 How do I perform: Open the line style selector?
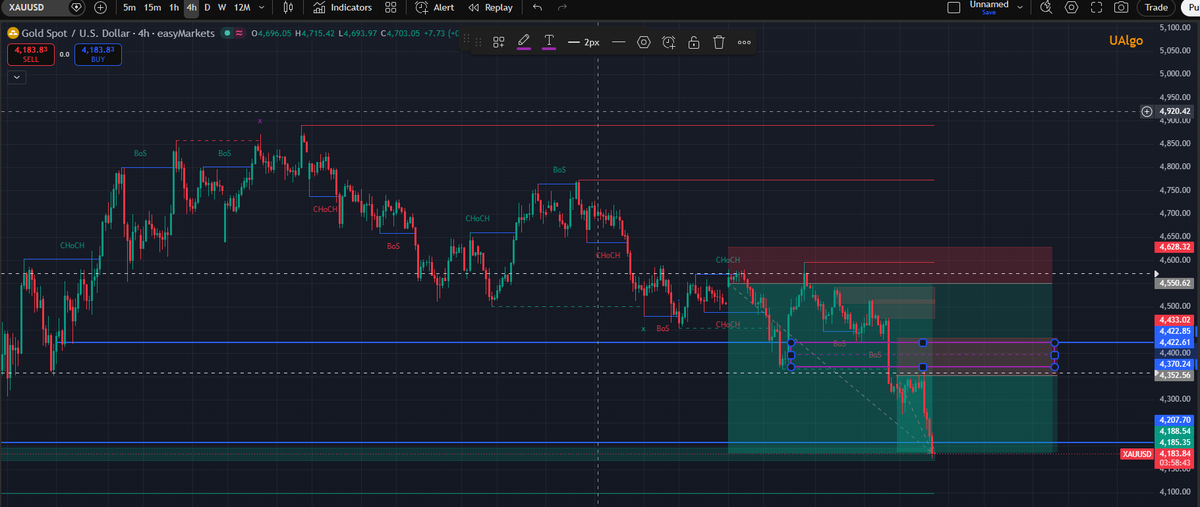point(618,42)
